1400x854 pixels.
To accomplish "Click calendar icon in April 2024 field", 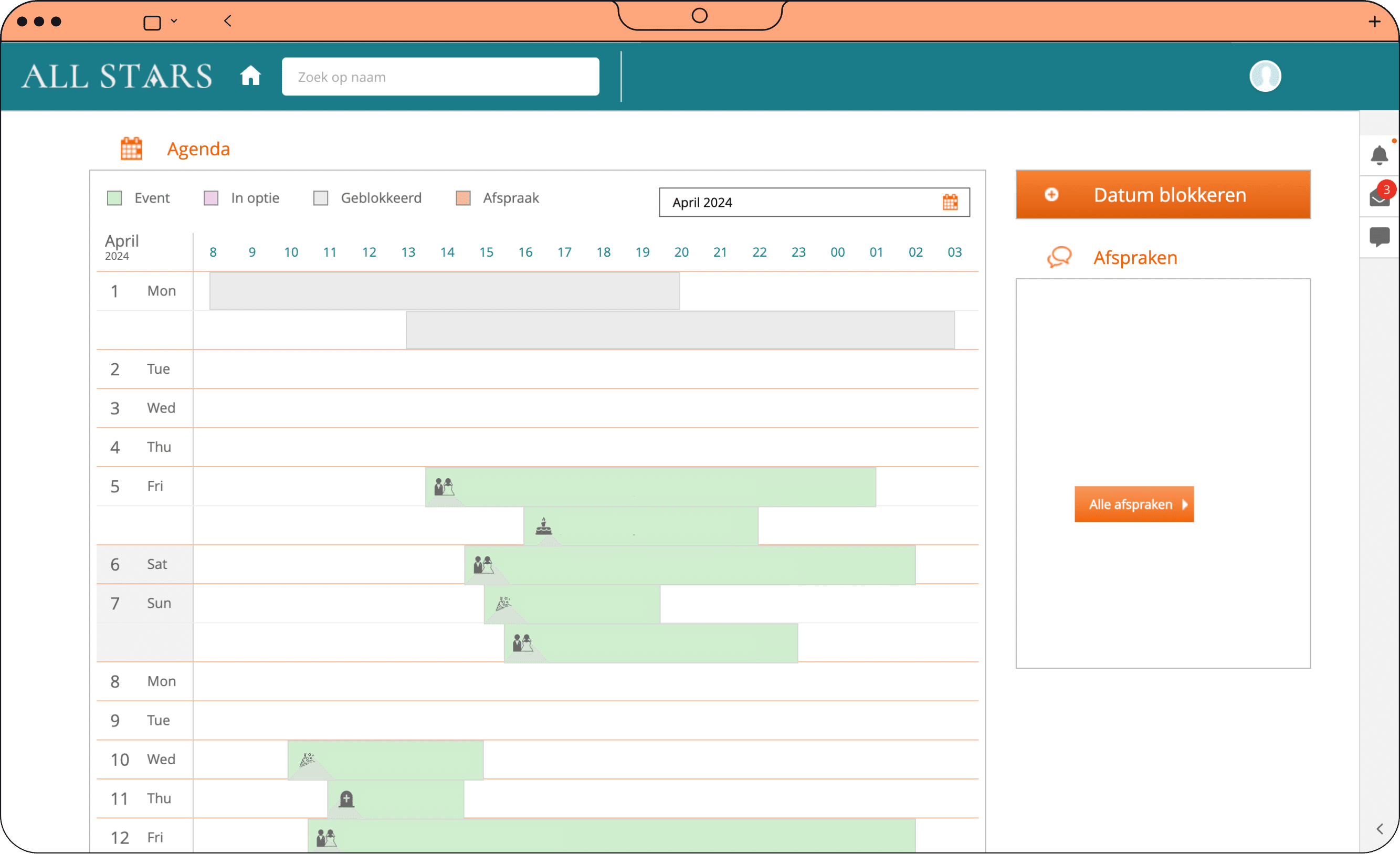I will pyautogui.click(x=950, y=202).
